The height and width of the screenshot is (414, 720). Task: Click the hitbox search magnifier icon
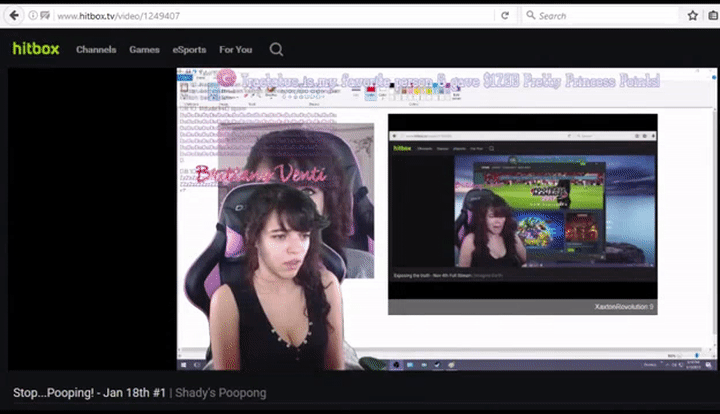[x=276, y=50]
